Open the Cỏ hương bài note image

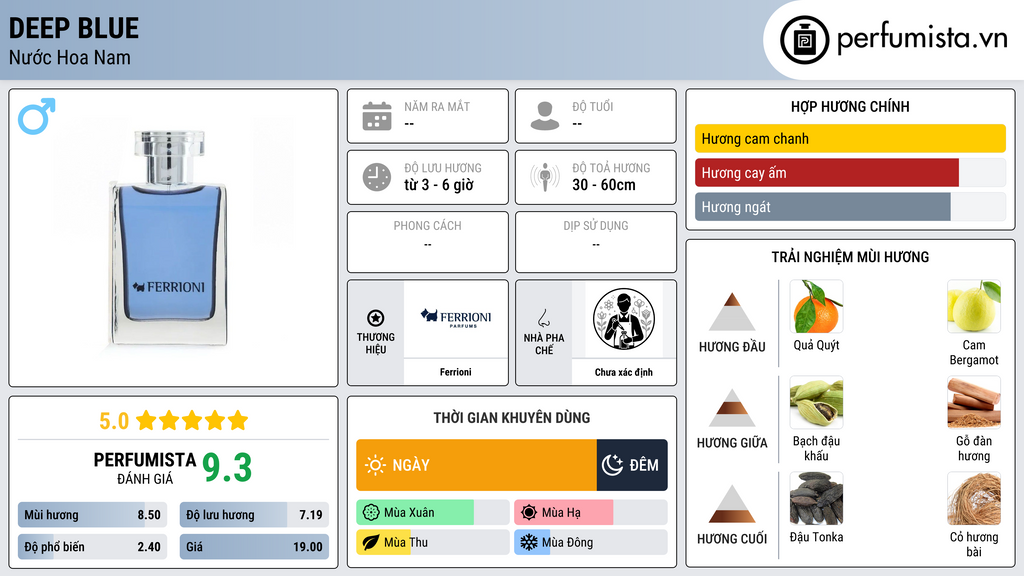pos(974,499)
